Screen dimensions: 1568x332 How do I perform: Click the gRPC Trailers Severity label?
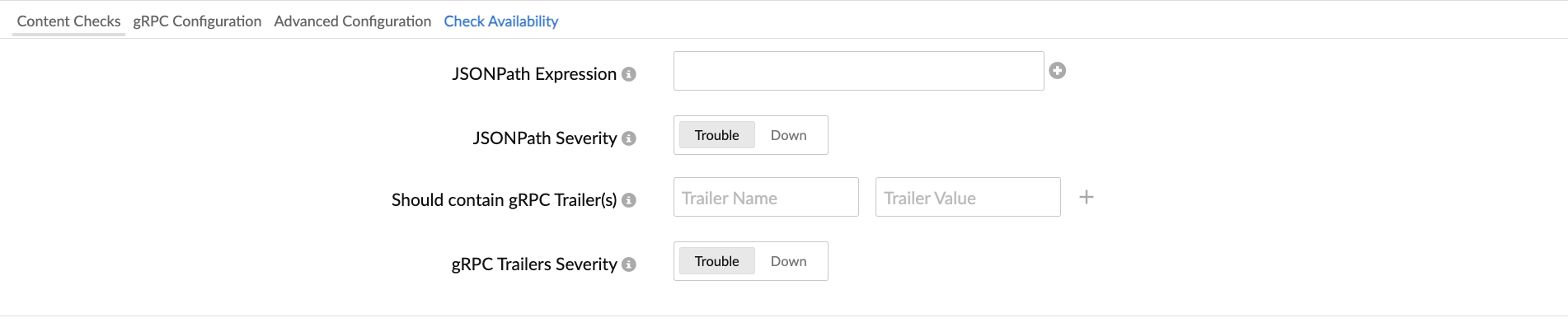(533, 264)
